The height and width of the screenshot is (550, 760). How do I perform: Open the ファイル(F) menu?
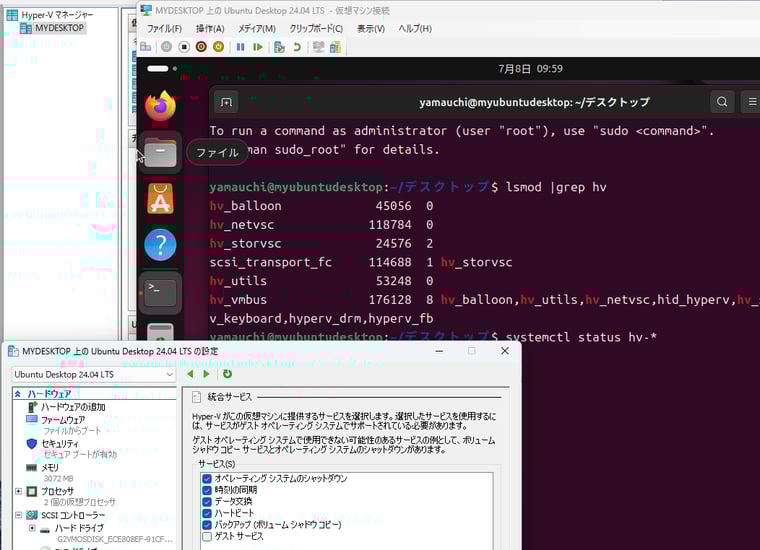click(x=164, y=29)
